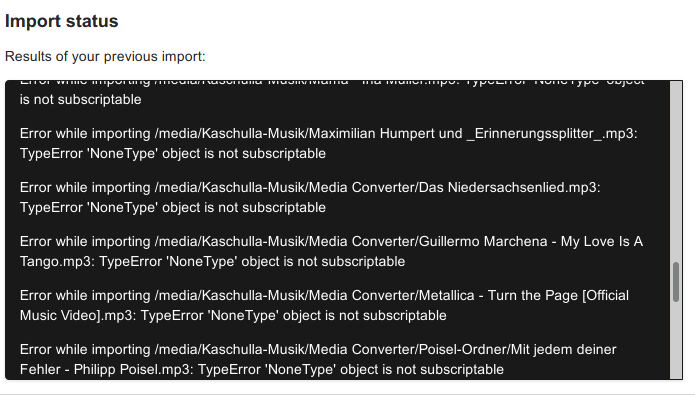Click TypeError line under Maximilian Humpert entry
The width and height of the screenshot is (695, 395).
[x=173, y=154]
